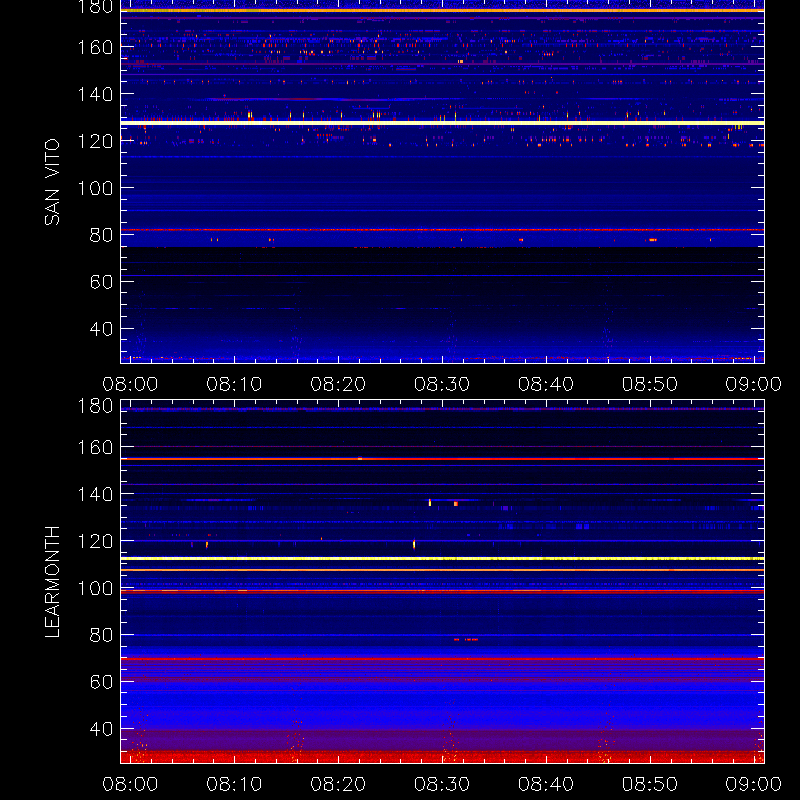Click 08:00 under the San Vito plot
Image resolution: width=800 pixels, height=800 pixels.
coord(130,384)
